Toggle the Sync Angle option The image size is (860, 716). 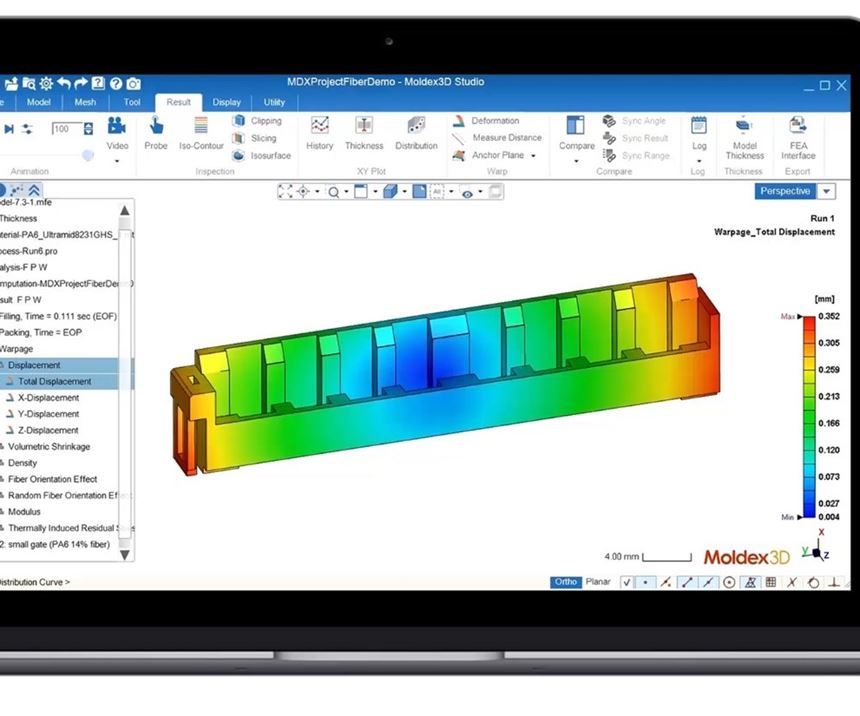(635, 121)
